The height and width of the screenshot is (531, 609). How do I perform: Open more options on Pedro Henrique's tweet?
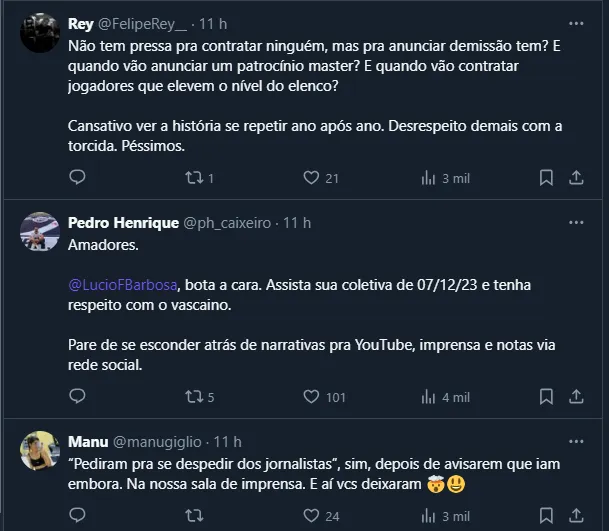pos(576,222)
